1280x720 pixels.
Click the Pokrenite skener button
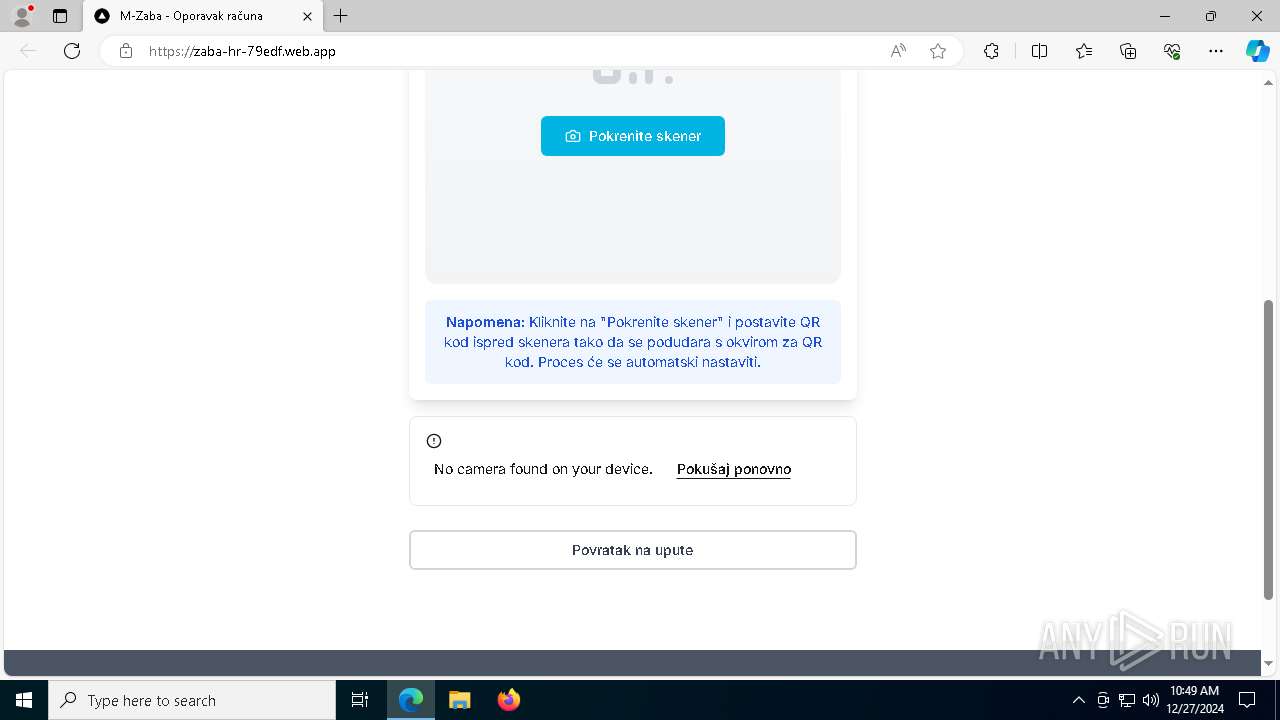pos(633,136)
